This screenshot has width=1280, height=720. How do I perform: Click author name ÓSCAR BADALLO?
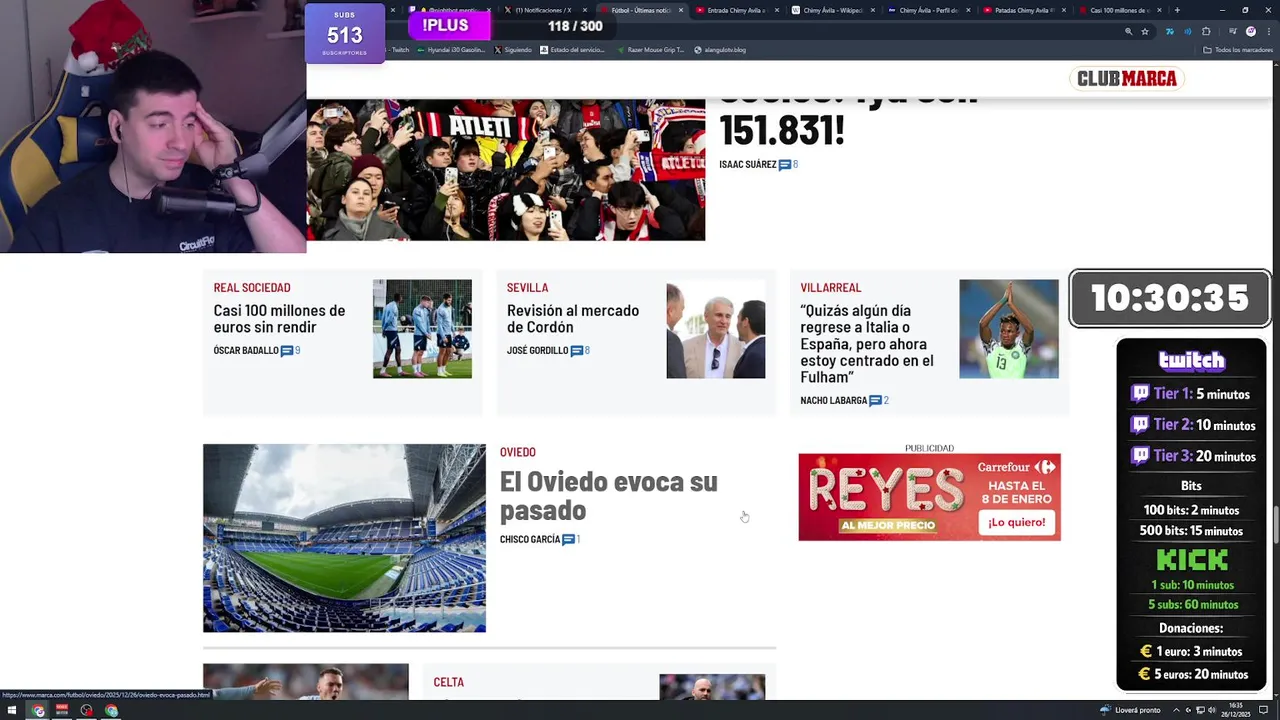246,351
